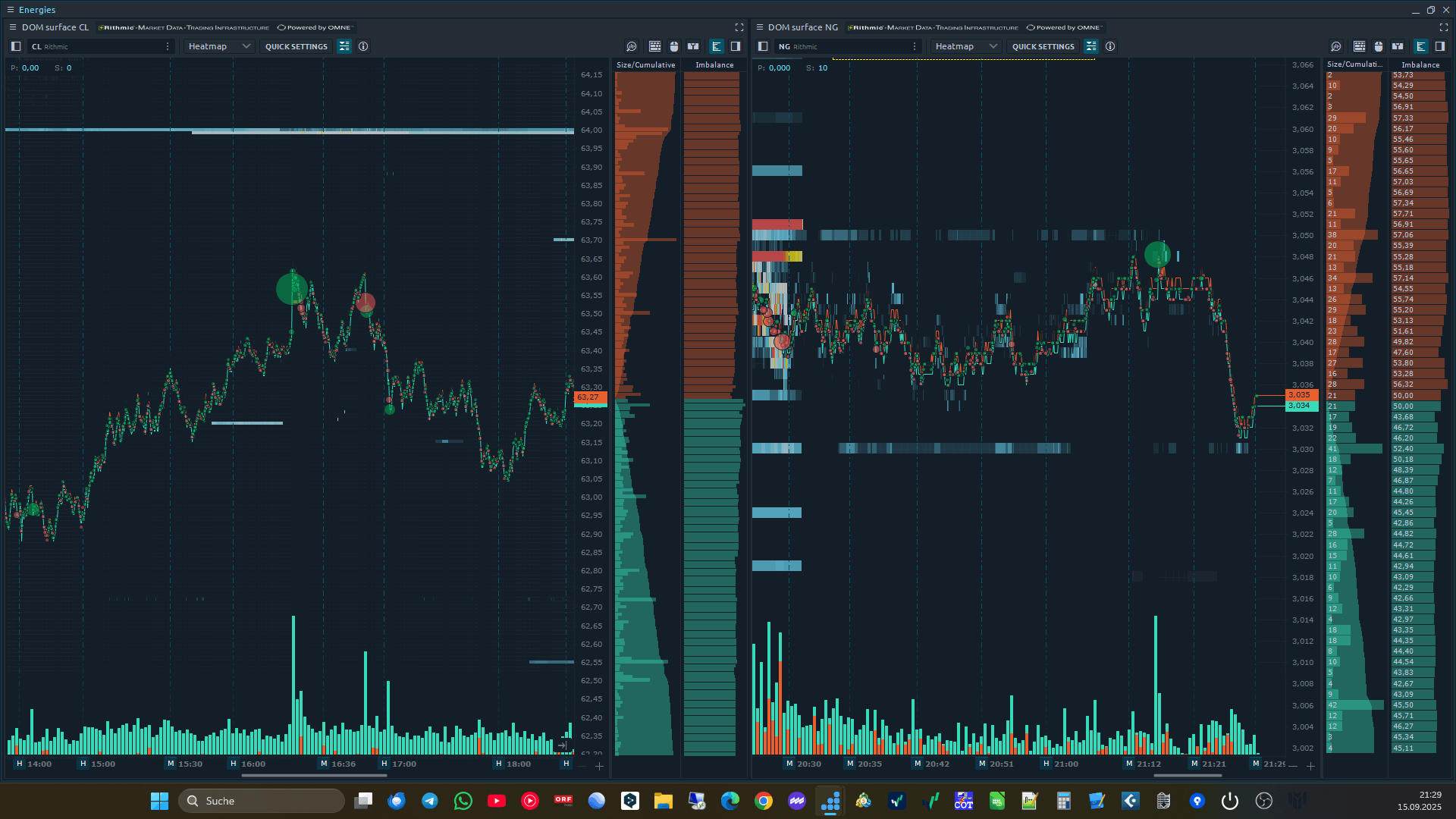Viewport: 1456px width, 819px height.
Task: Click QUICK SETTINGS in NG panel
Action: 1043,46
